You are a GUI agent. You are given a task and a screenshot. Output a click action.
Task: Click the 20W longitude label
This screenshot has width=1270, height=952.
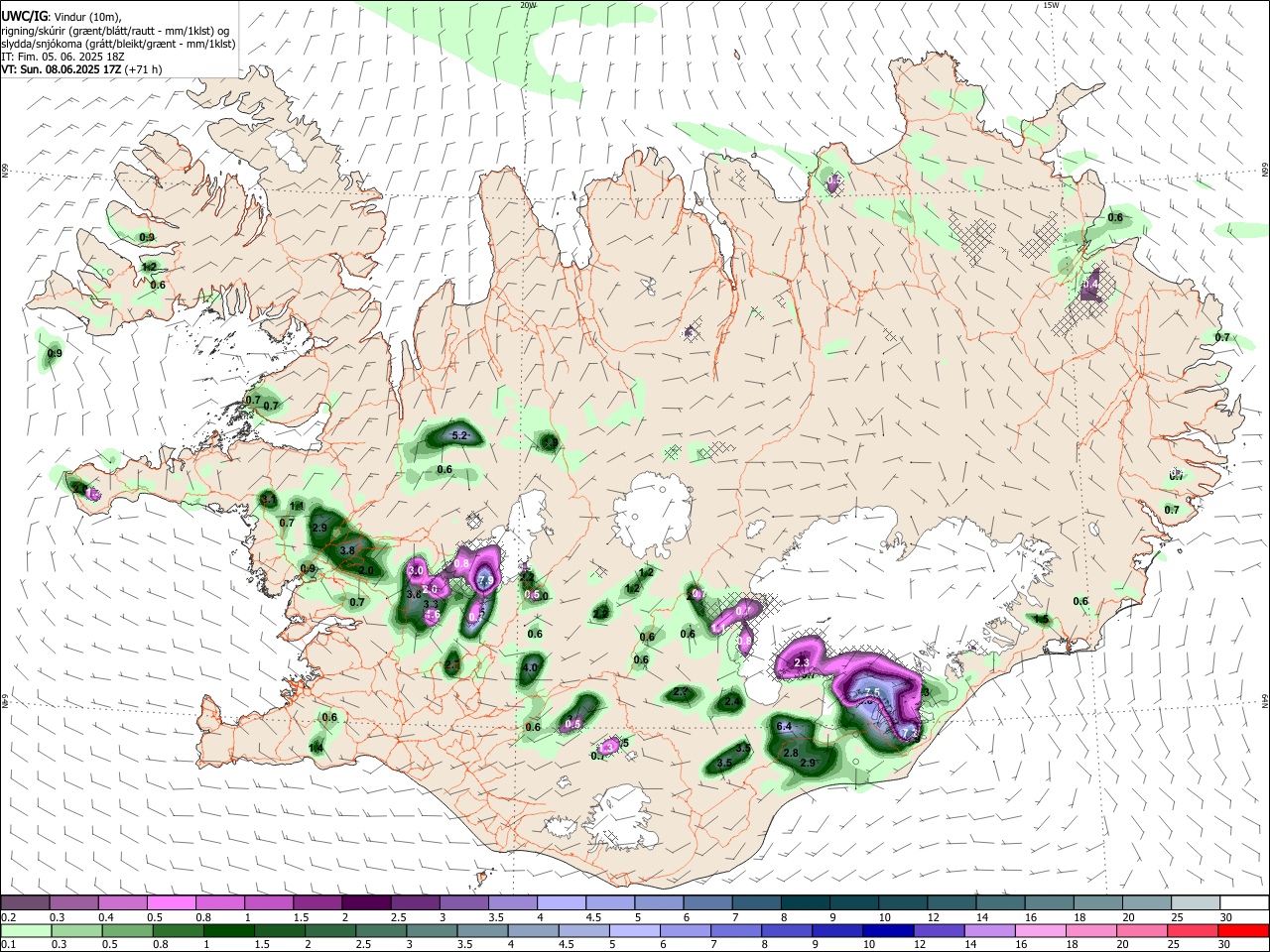528,5
